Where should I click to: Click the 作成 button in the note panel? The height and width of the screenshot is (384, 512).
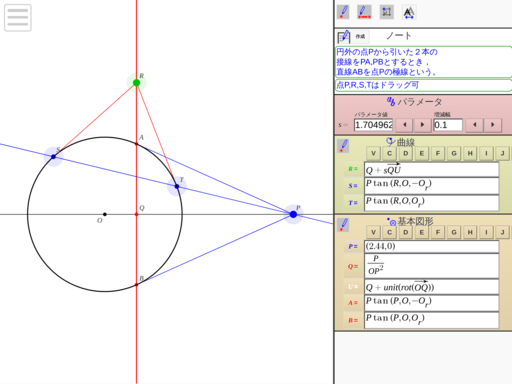pyautogui.click(x=360, y=36)
